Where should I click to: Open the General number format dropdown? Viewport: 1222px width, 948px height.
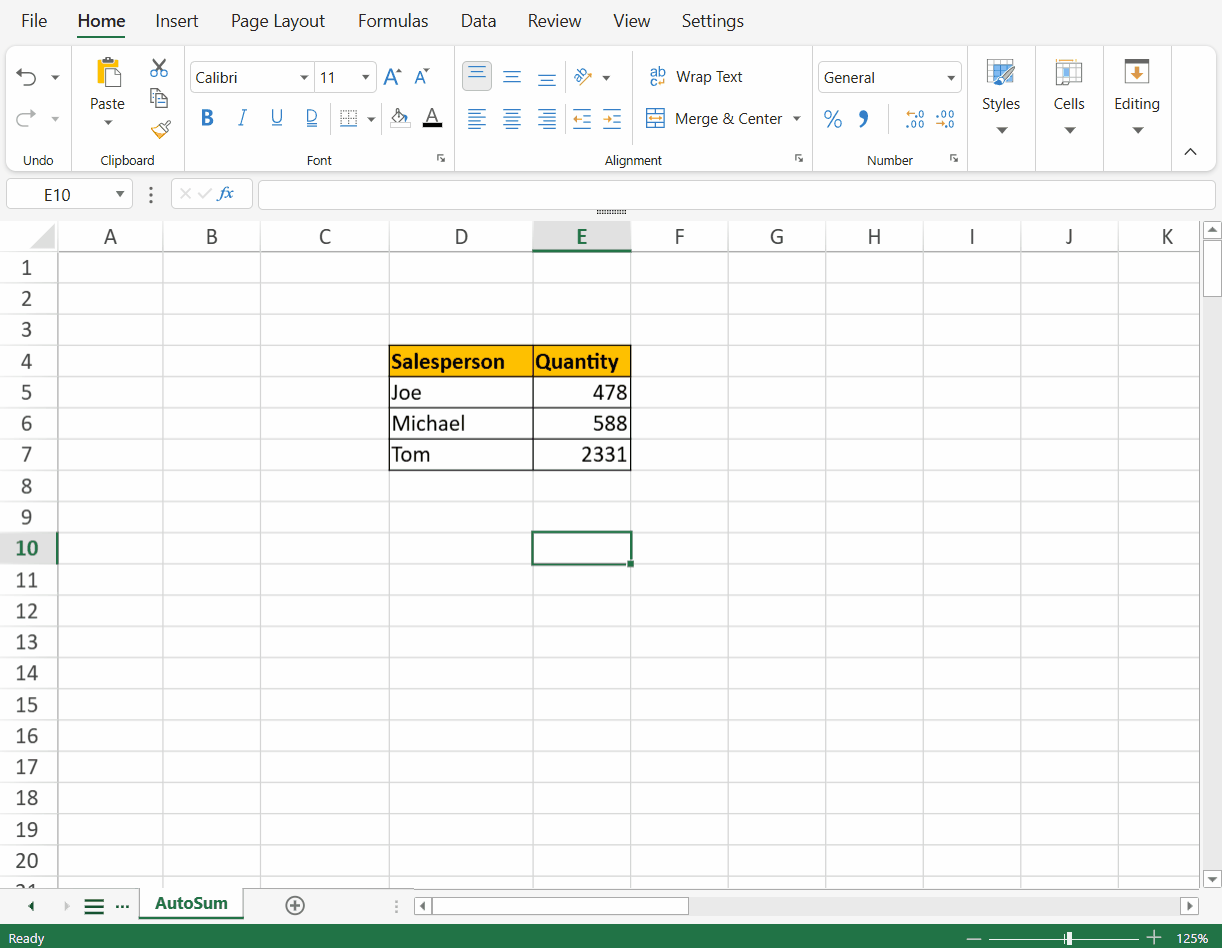tap(950, 78)
